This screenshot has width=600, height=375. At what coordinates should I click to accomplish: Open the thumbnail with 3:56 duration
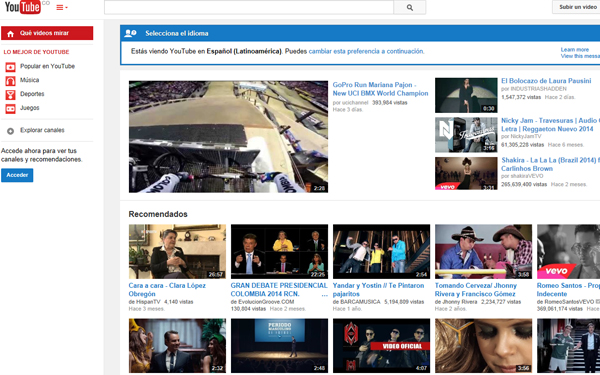[x=483, y=346]
